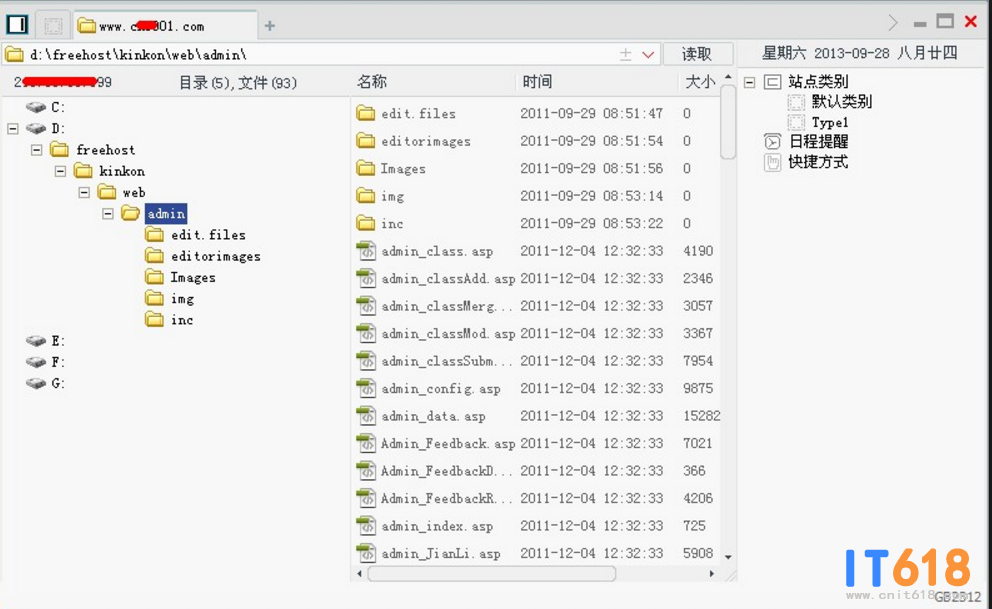
Task: Click the grid icon beside the site tab
Action: point(54,25)
